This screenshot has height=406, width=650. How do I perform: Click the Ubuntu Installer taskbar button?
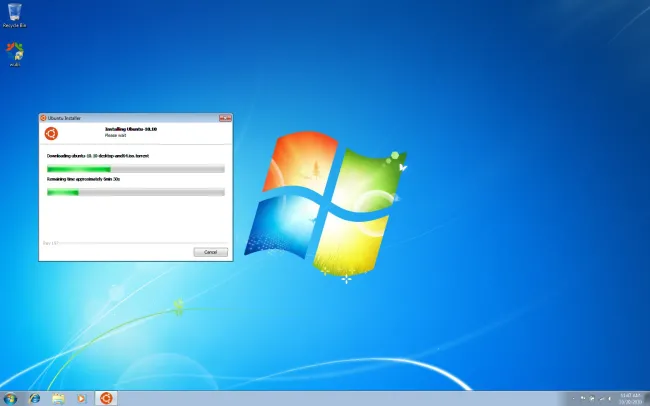(106, 399)
